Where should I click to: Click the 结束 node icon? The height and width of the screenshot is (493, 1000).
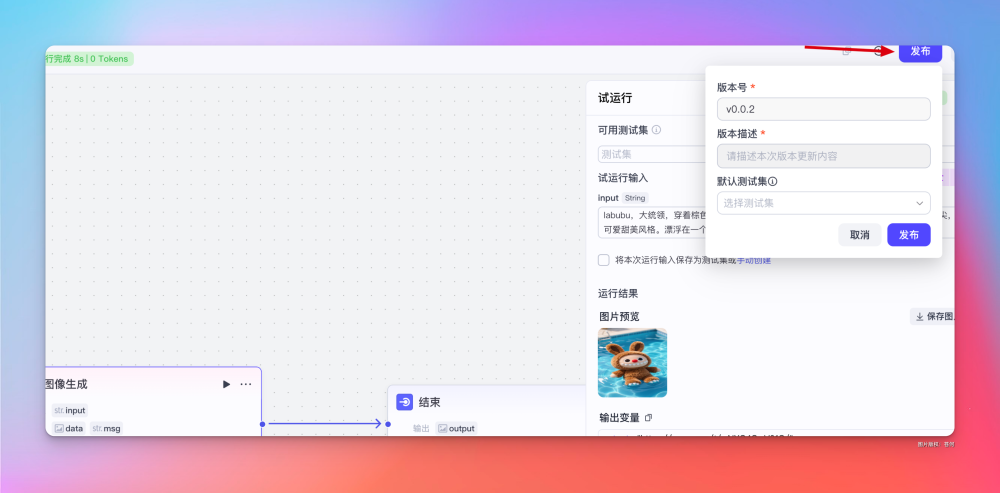pos(404,402)
